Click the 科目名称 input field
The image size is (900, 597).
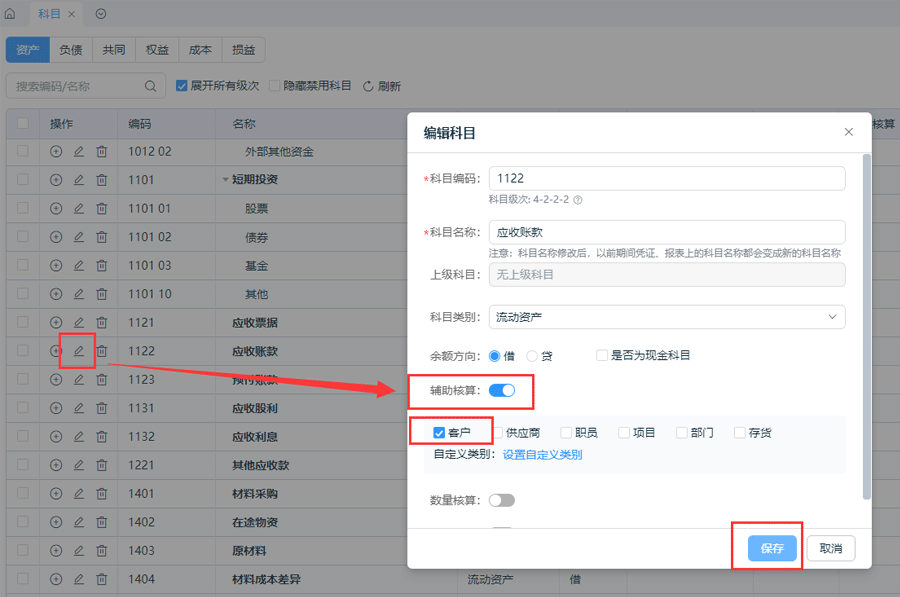[x=667, y=232]
